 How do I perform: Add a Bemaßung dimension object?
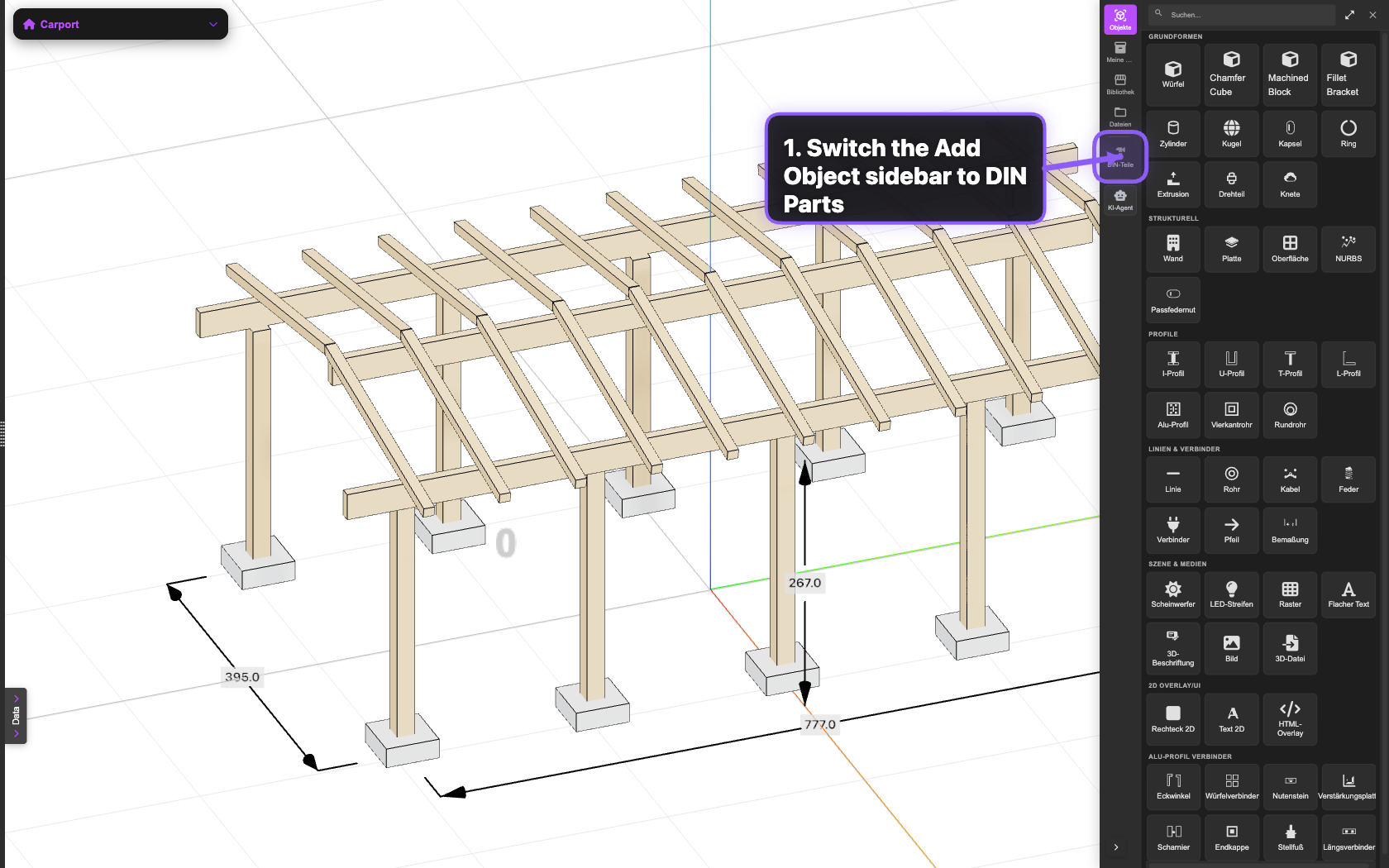[x=1290, y=530]
